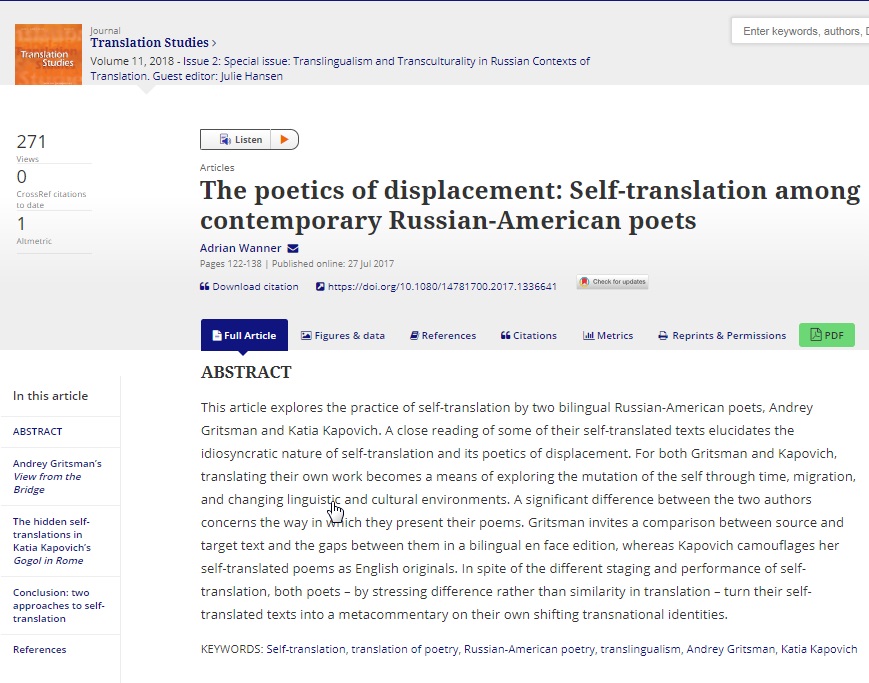
Task: Click the Russian-American poetry keyword
Action: (529, 649)
